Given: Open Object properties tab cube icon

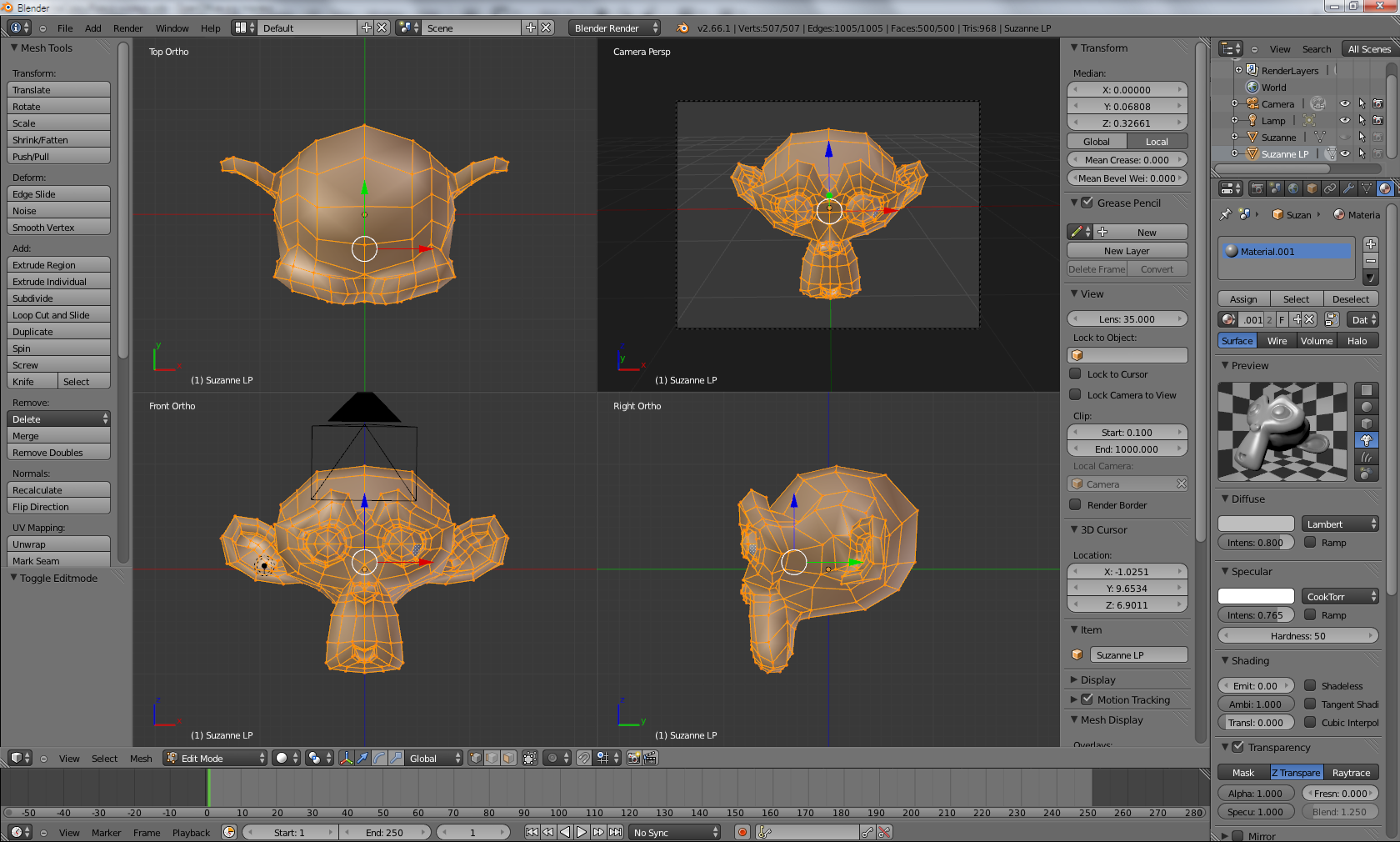Looking at the screenshot, I should tap(1312, 188).
